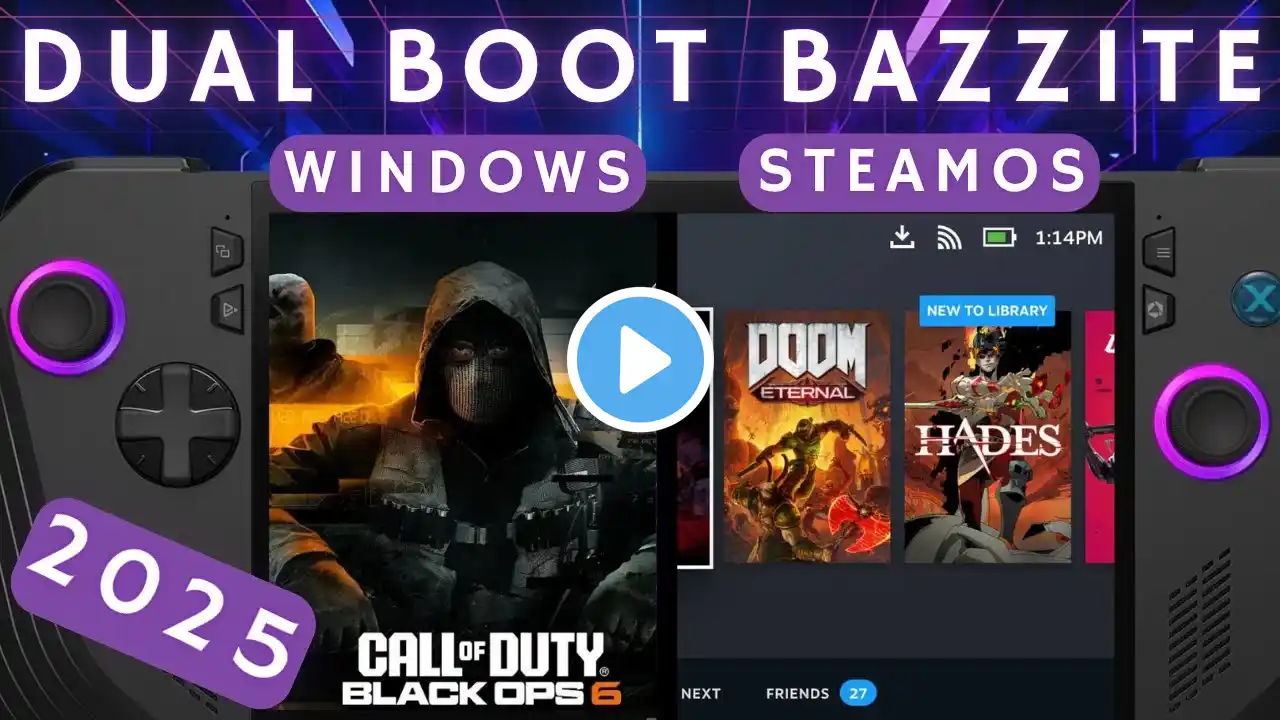Click the Call of Duty Black Ops 6 logo
This screenshot has width=1280, height=720.
pyautogui.click(x=482, y=668)
